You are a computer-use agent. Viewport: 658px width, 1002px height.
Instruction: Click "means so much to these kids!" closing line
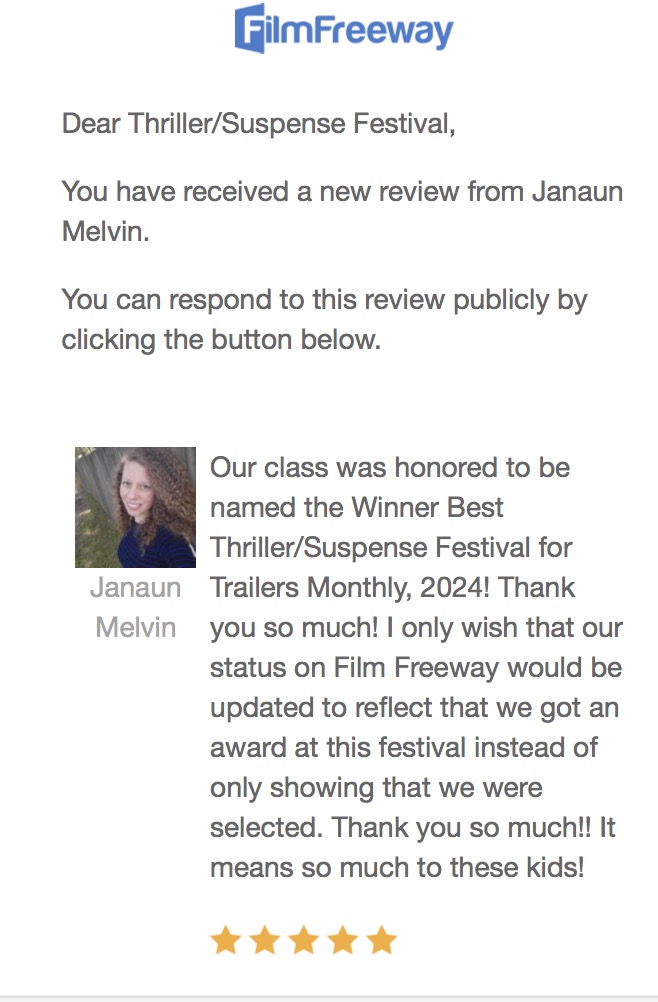[396, 867]
